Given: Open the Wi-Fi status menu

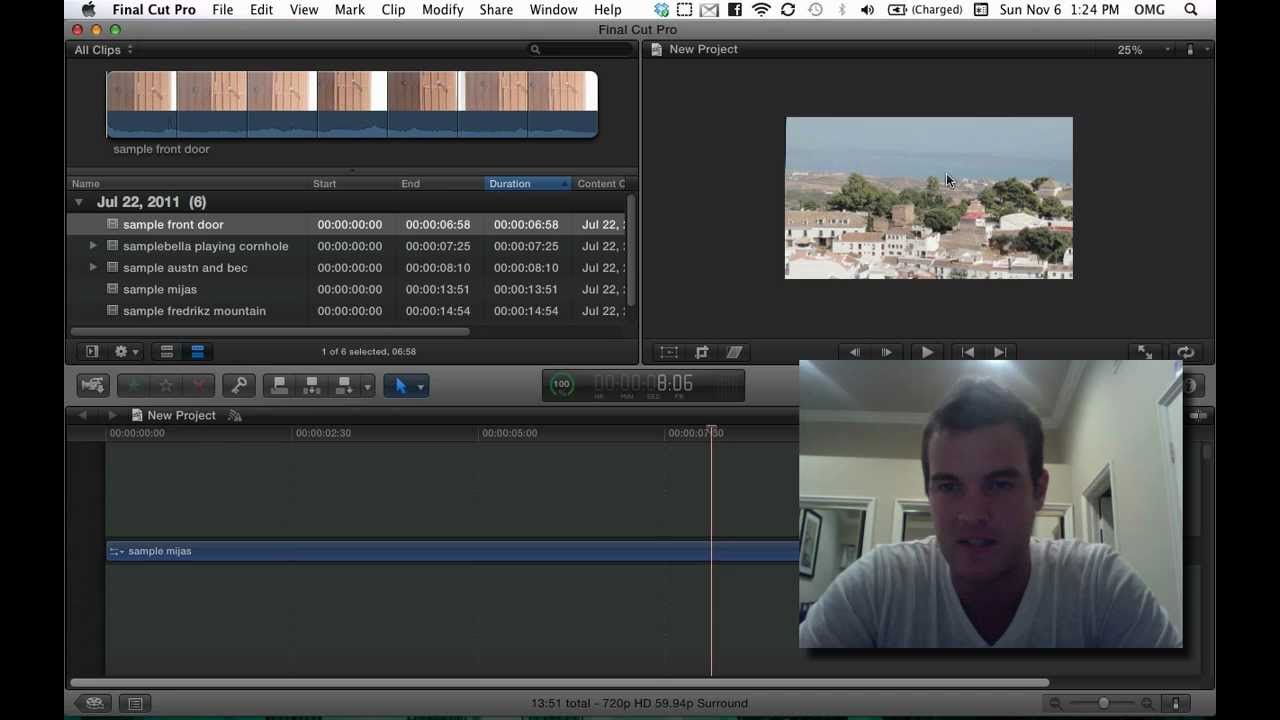Looking at the screenshot, I should [x=761, y=10].
